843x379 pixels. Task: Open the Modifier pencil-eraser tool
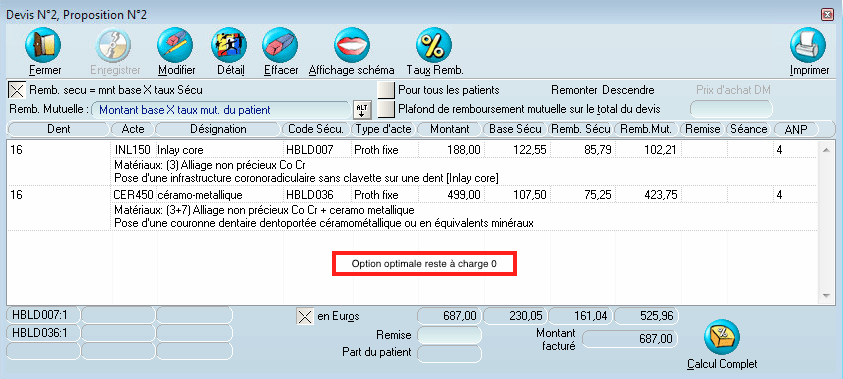pos(175,45)
